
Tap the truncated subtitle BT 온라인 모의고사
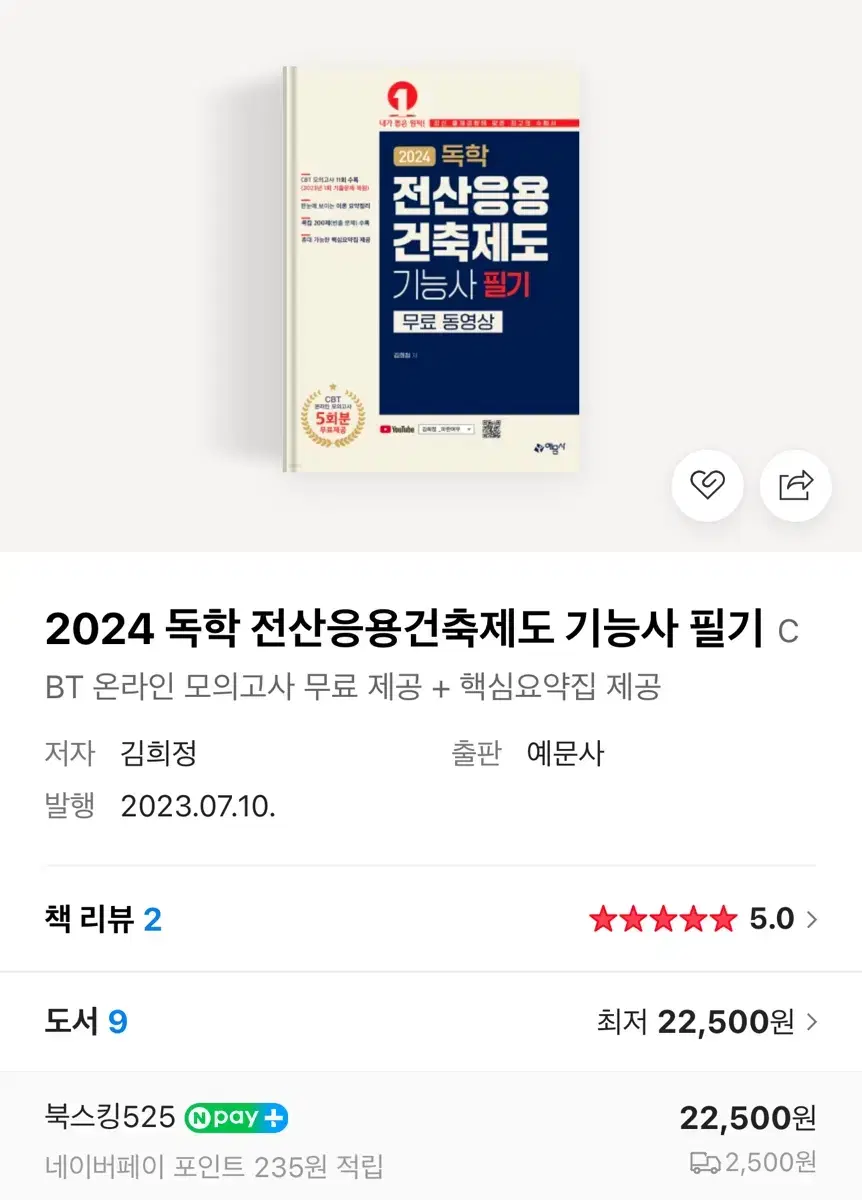pos(353,687)
